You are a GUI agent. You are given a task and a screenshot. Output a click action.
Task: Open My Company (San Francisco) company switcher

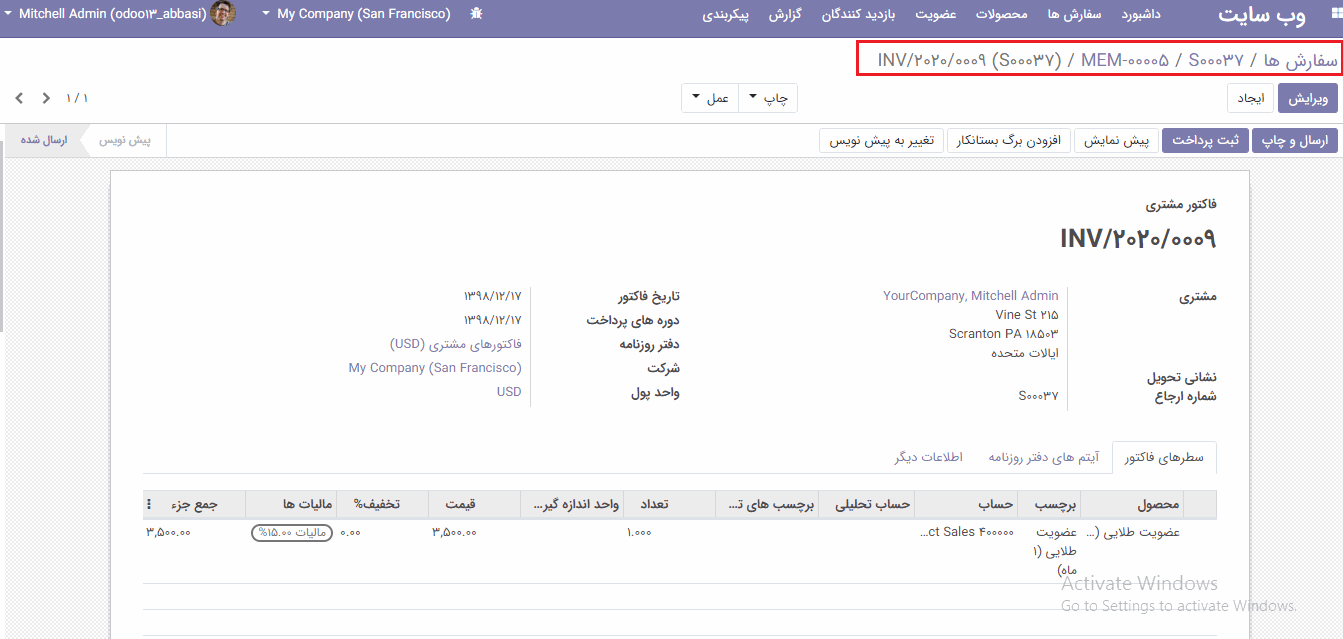356,14
